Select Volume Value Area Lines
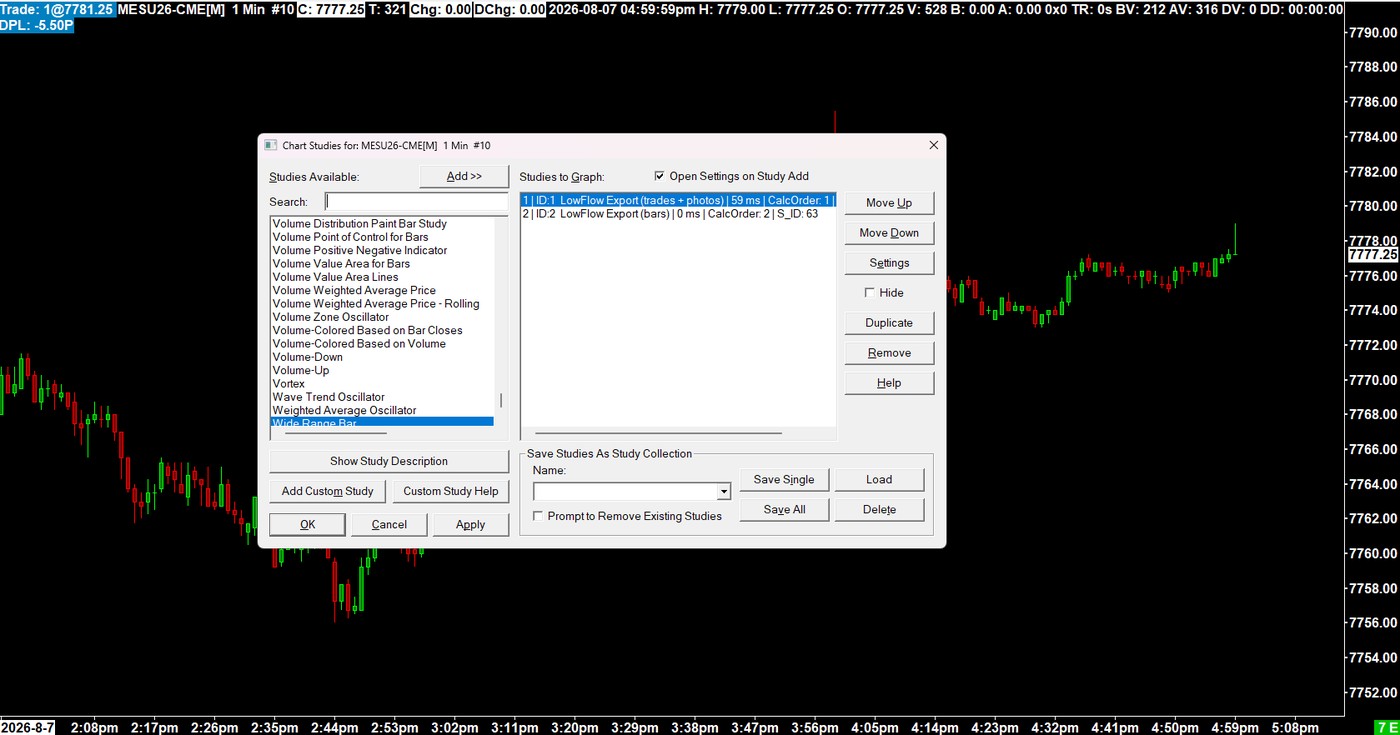 point(382,277)
